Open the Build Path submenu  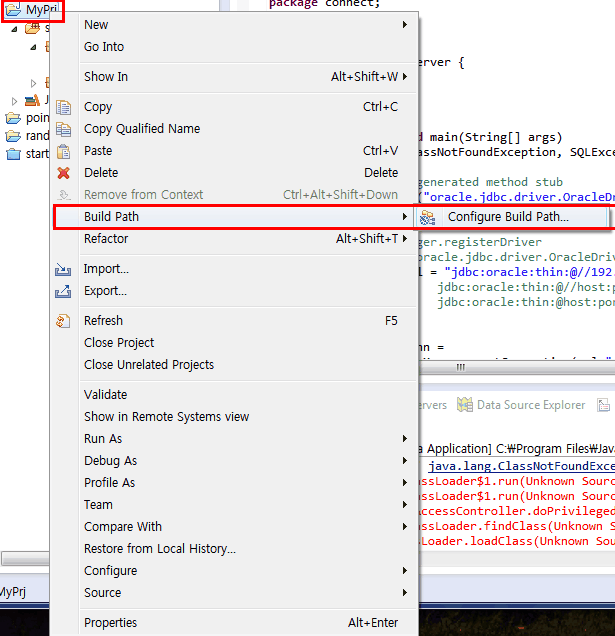233,217
